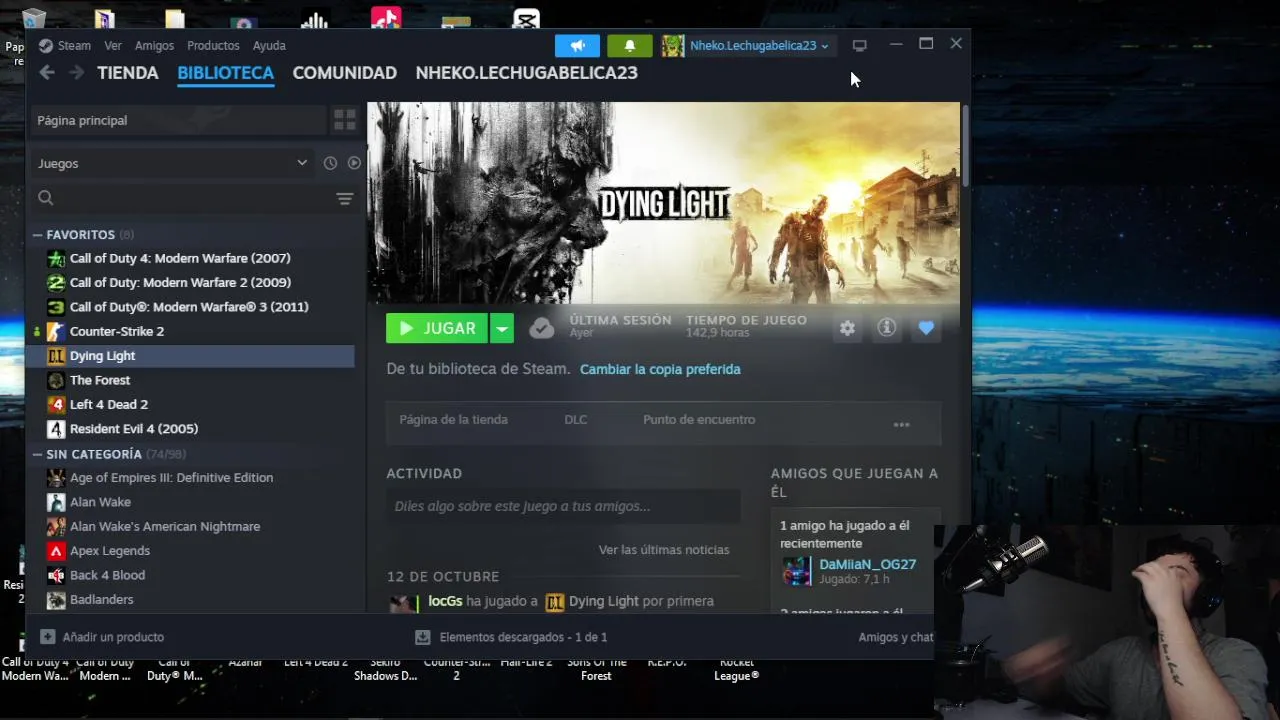The height and width of the screenshot is (720, 1280).
Task: Collapse the FAVORITOS category
Action: click(x=38, y=235)
